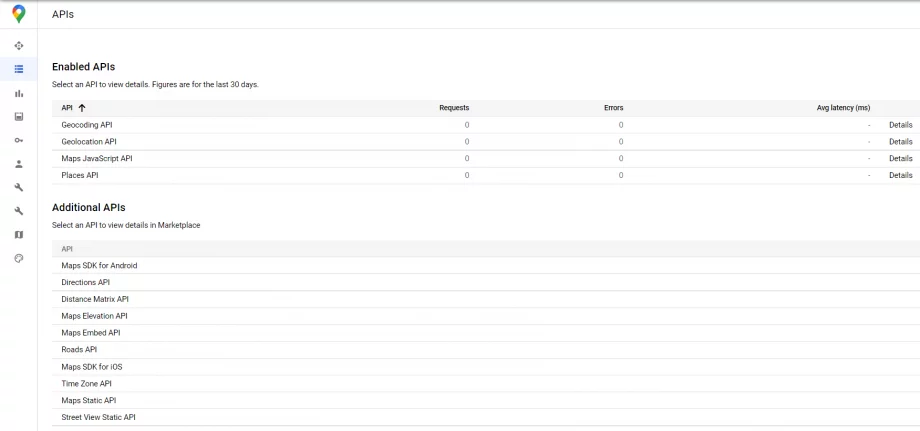Click the Avg latency column header
The height and width of the screenshot is (431, 920).
[x=843, y=108]
